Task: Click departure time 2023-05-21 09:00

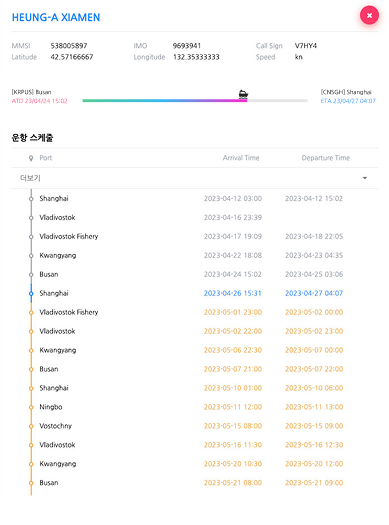Action: pyautogui.click(x=314, y=483)
